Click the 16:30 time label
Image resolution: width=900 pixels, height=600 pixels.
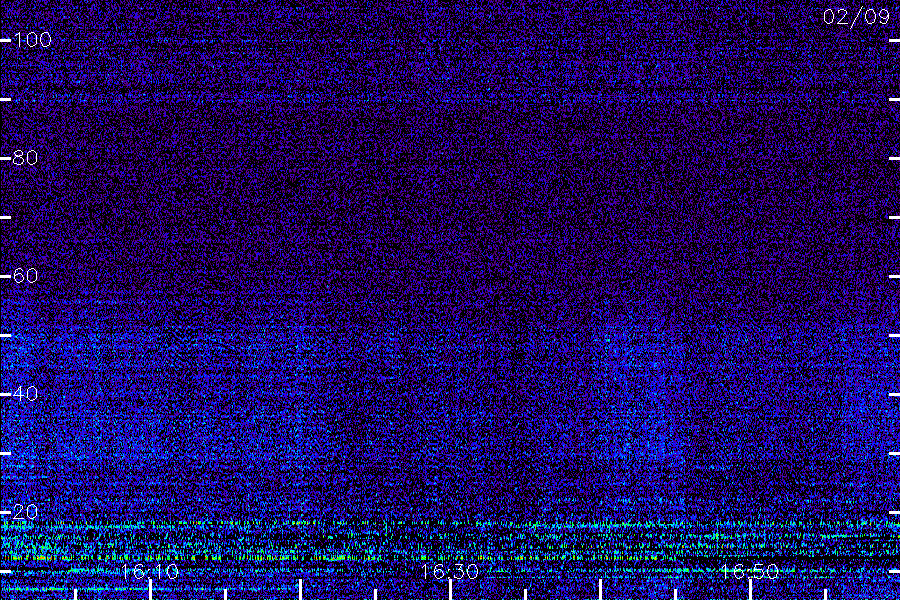click(x=449, y=571)
